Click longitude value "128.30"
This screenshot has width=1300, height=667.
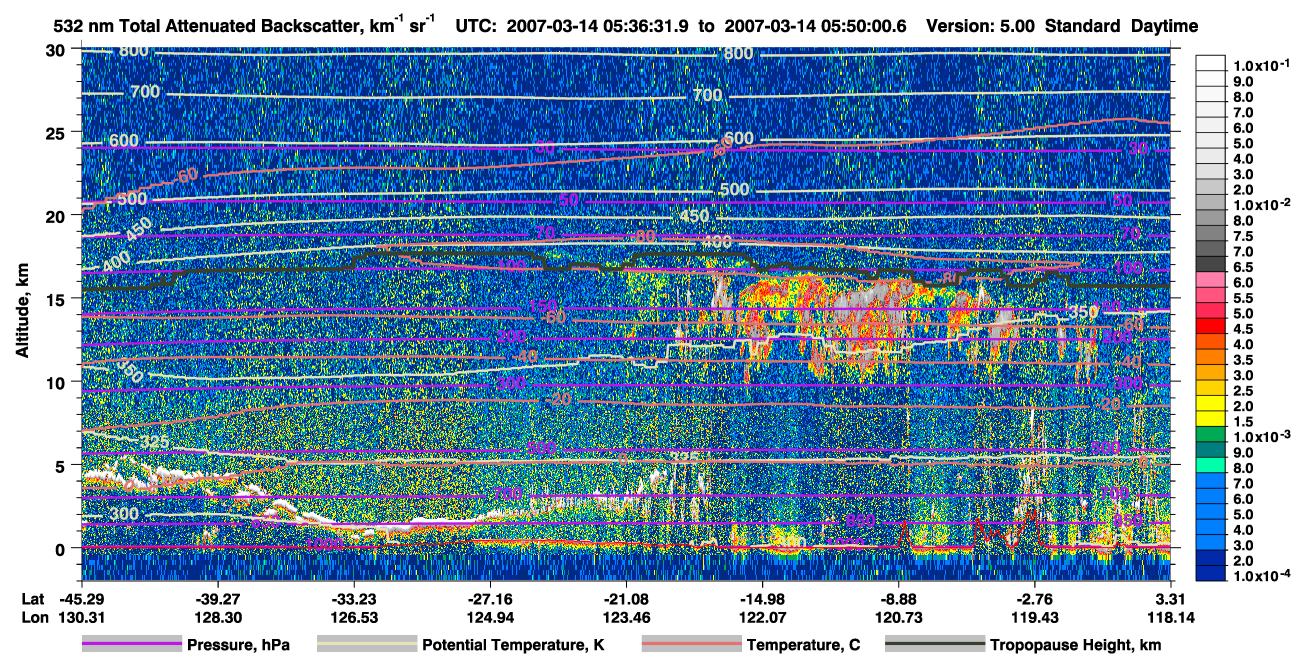(216, 618)
